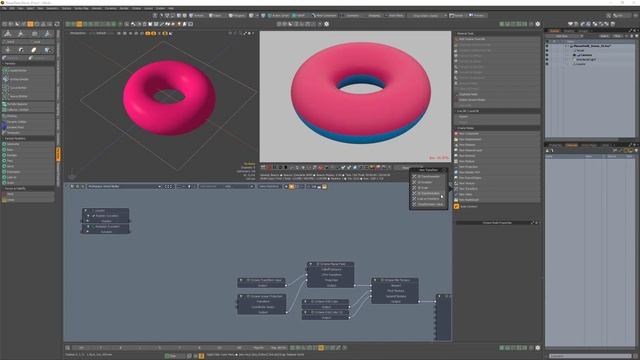Viewport: 640px width, 360px height.
Task: Click the orange icon in the bottom status bar
Action: click(201, 356)
